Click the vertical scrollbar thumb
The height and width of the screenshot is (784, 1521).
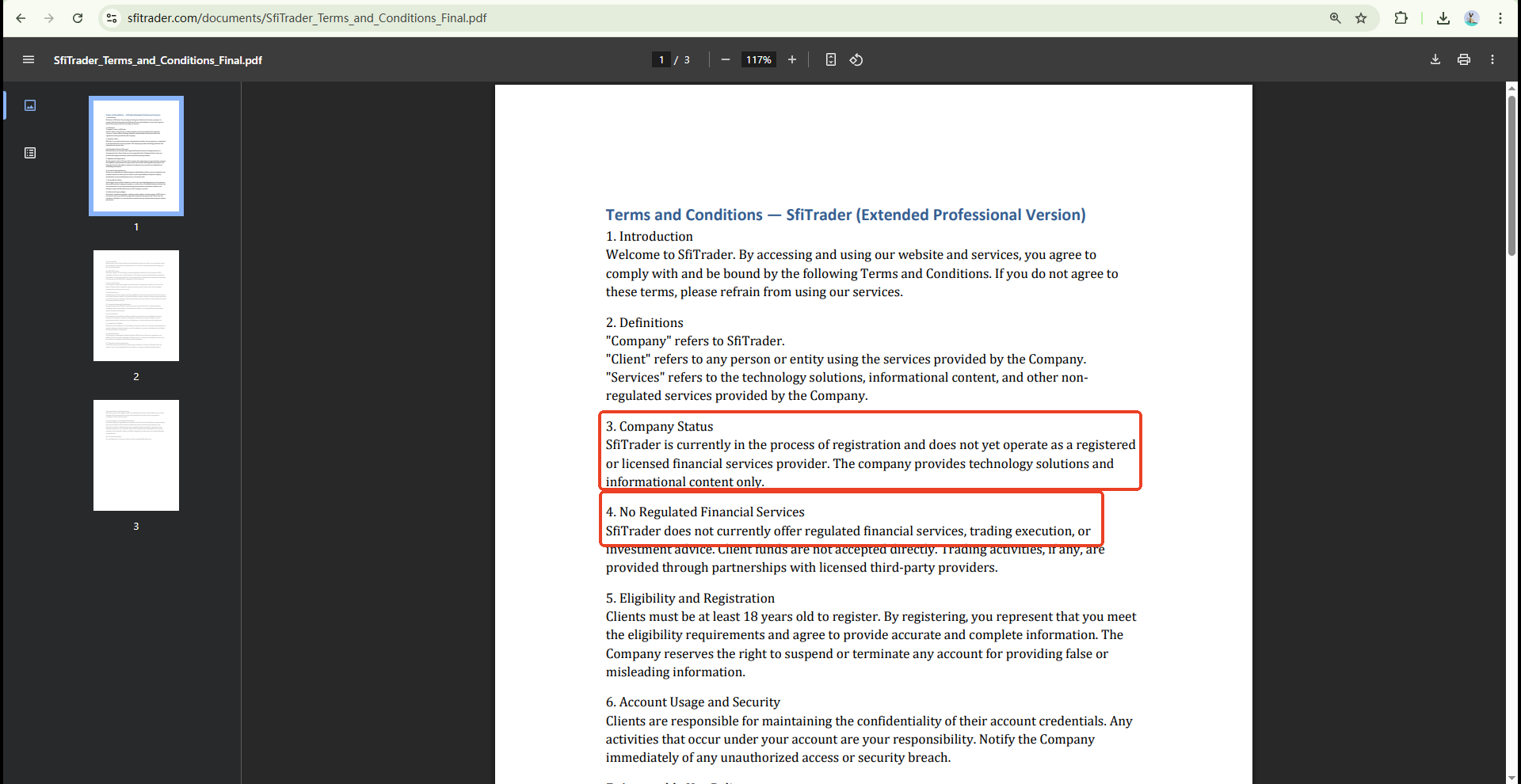click(x=1511, y=175)
